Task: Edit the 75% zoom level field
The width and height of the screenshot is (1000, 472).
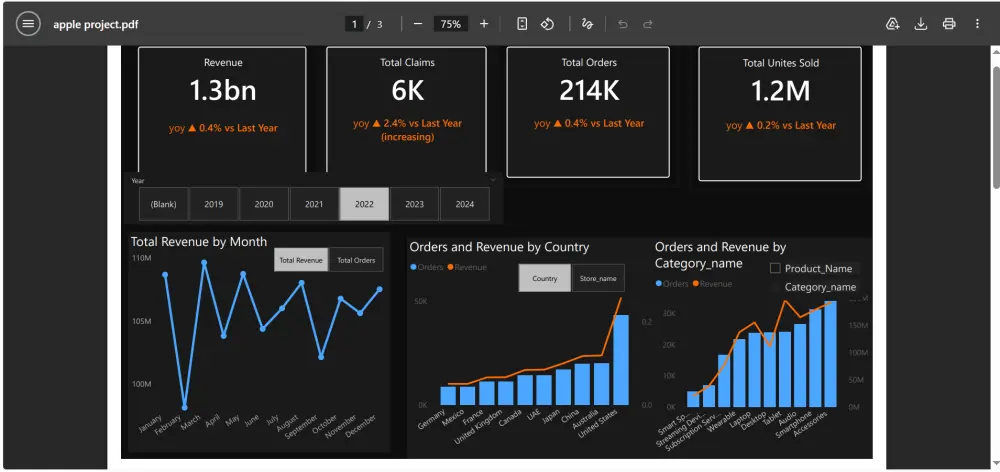Action: 451,24
